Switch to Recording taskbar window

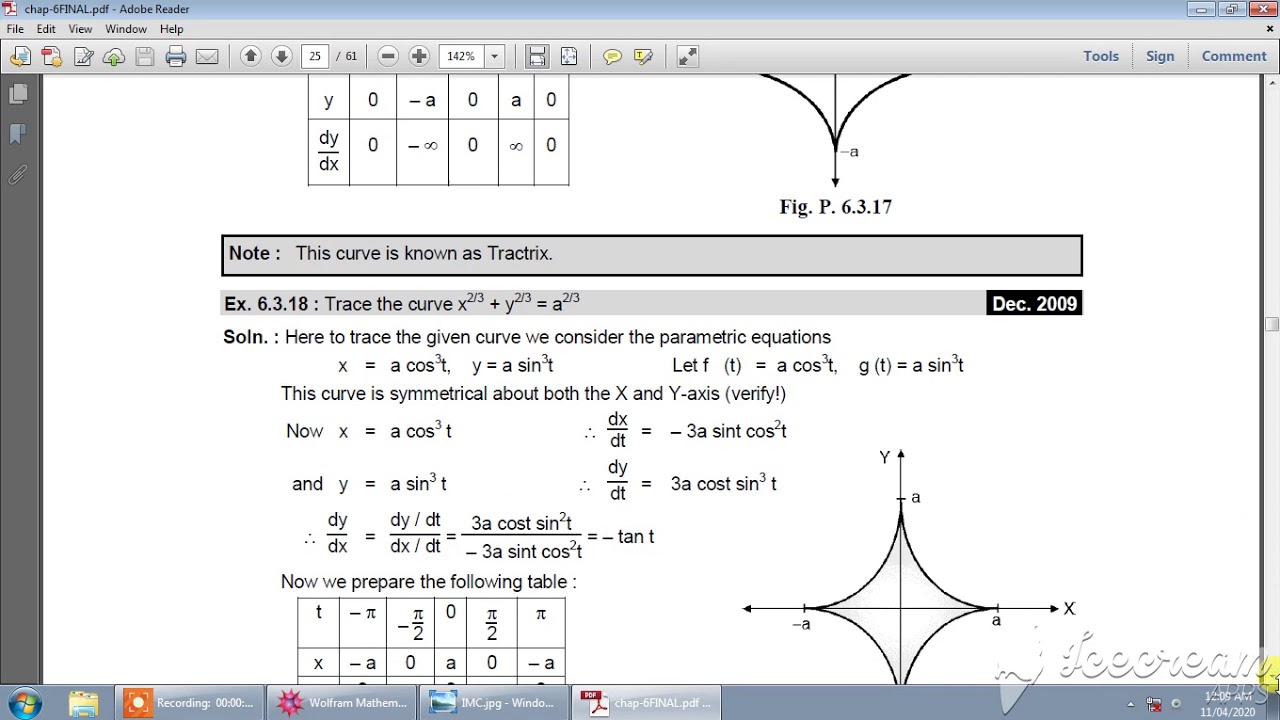188,703
